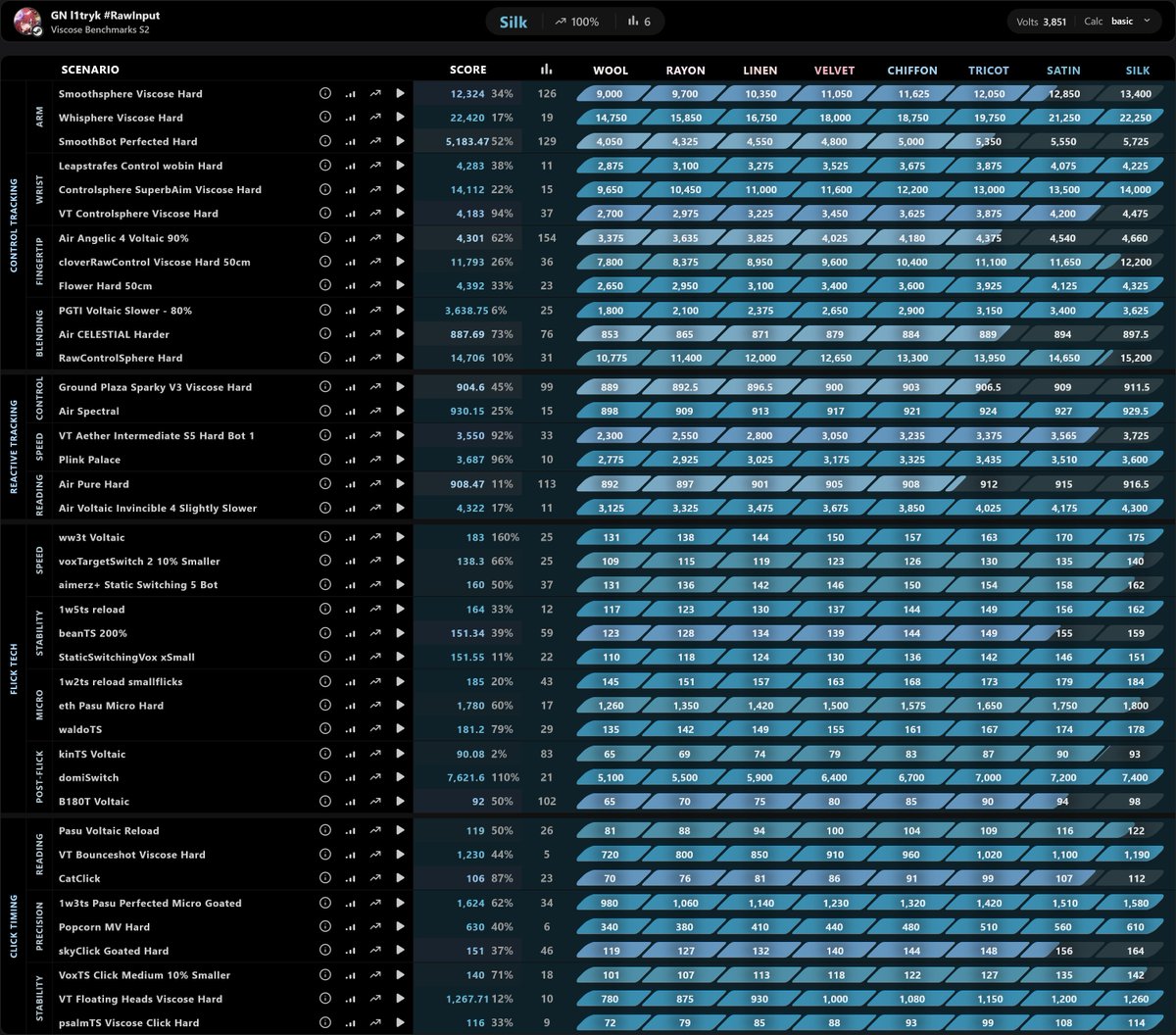1176x1035 pixels.
Task: Show leaderboard bars icon for VT Controlsphere Viscose Hard
Action: tap(350, 214)
